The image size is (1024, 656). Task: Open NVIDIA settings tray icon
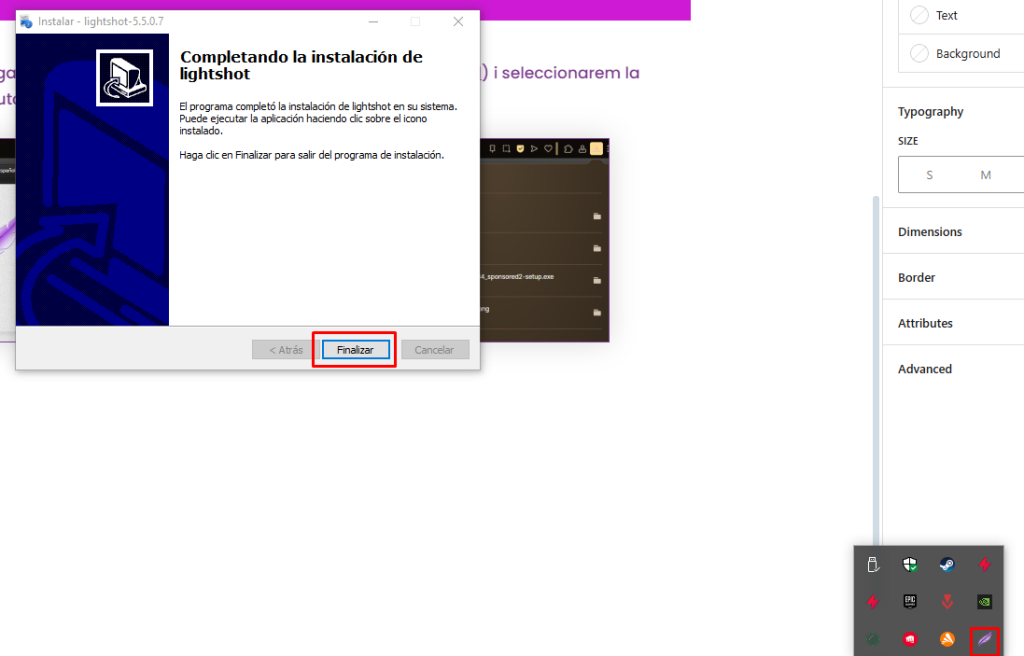pyautogui.click(x=984, y=602)
